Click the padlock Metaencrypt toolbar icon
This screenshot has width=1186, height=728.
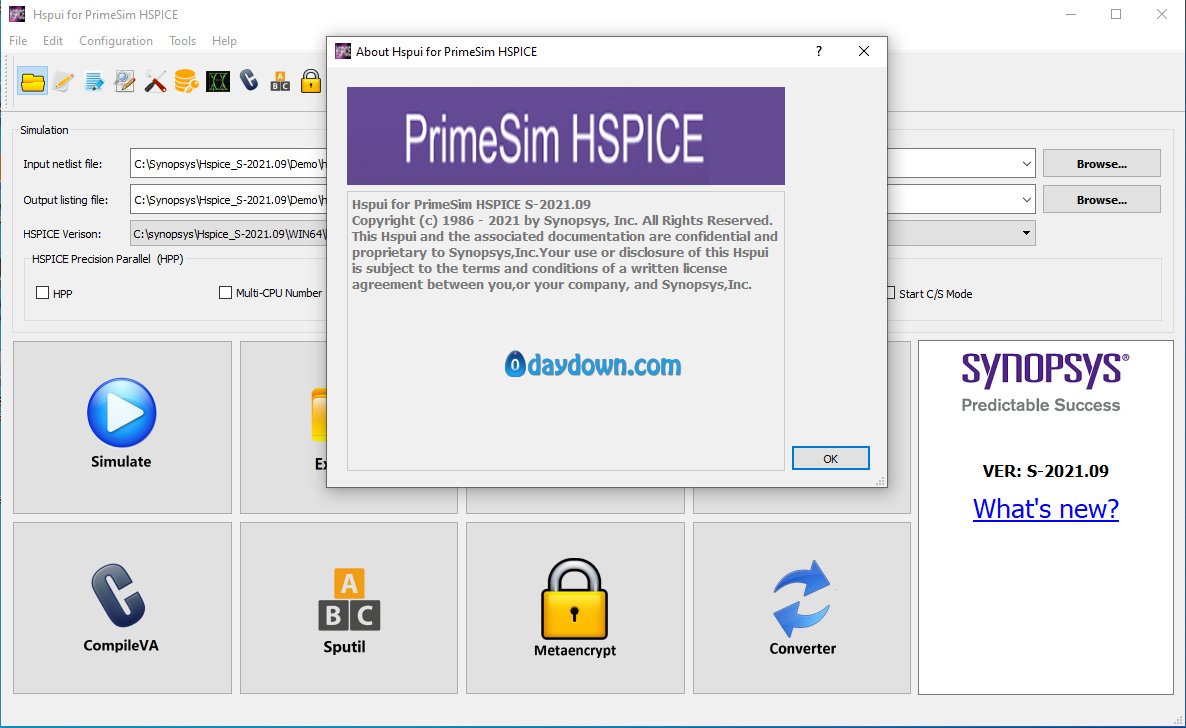click(311, 81)
